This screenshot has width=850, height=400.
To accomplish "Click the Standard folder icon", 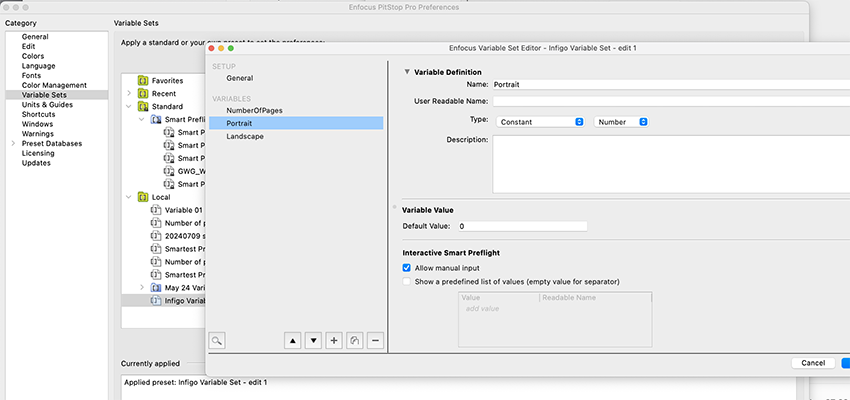I will pyautogui.click(x=143, y=106).
